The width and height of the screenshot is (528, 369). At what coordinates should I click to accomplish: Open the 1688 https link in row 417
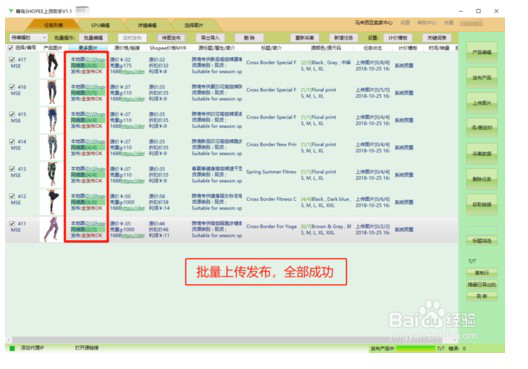[x=133, y=72]
